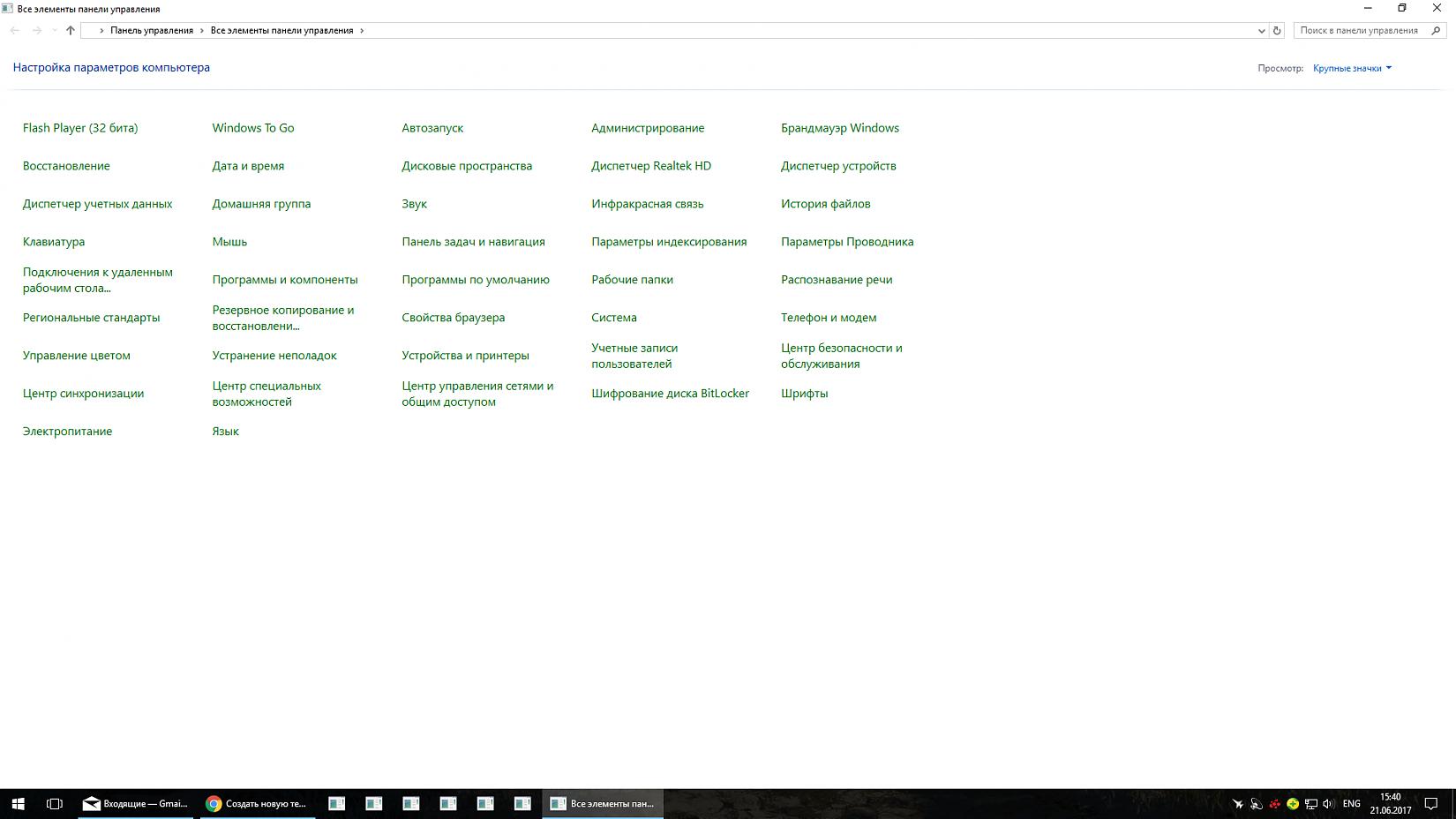Screen dimensions: 1456x819
Task: Open Устранение неполадок
Action: [274, 356]
